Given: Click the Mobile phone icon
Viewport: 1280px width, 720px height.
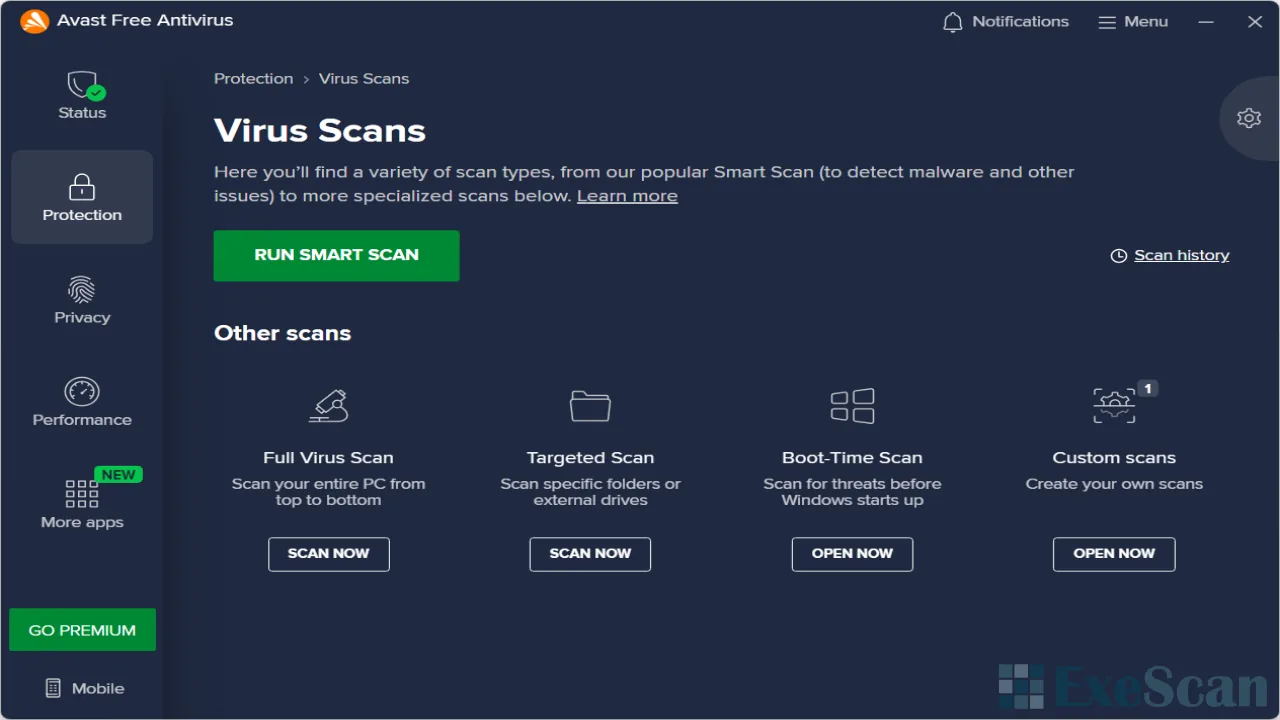Looking at the screenshot, I should 53,688.
